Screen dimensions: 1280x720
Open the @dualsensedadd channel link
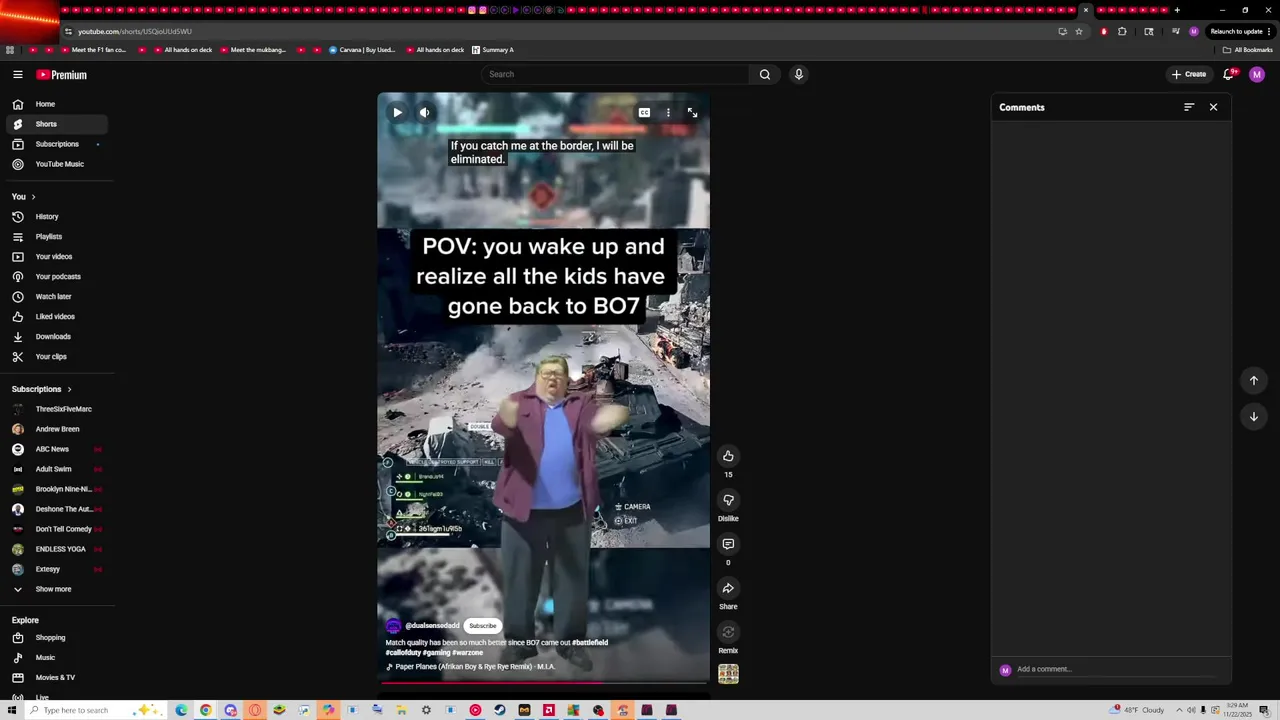(x=432, y=626)
